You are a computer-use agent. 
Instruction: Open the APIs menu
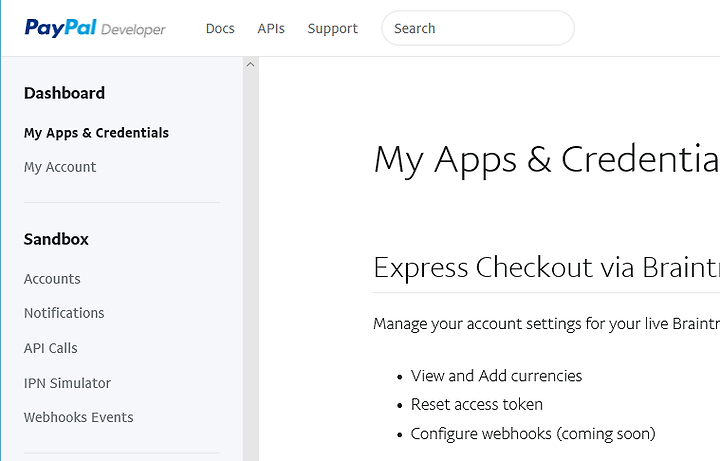click(271, 28)
